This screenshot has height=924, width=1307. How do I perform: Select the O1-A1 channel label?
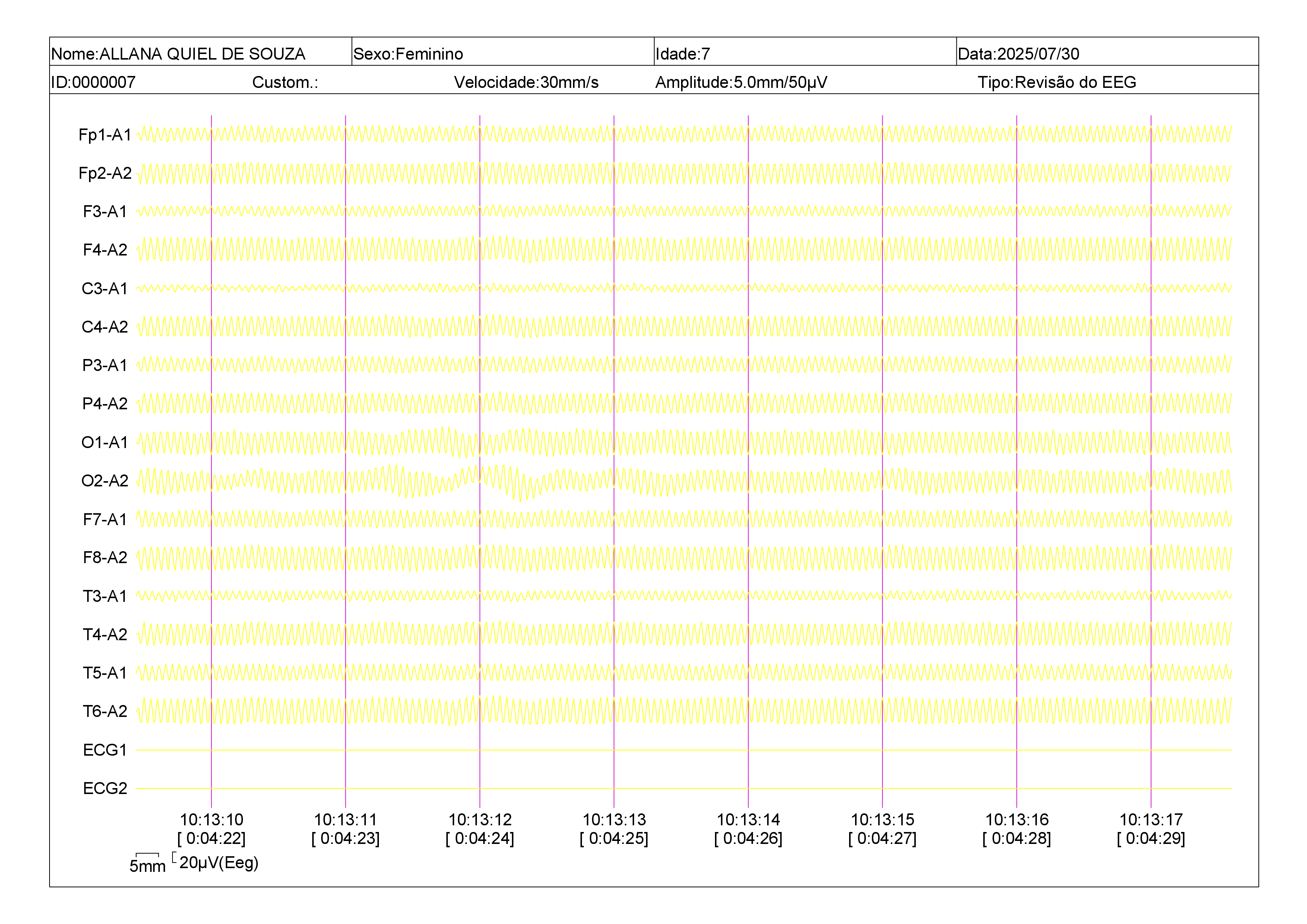coord(105,442)
